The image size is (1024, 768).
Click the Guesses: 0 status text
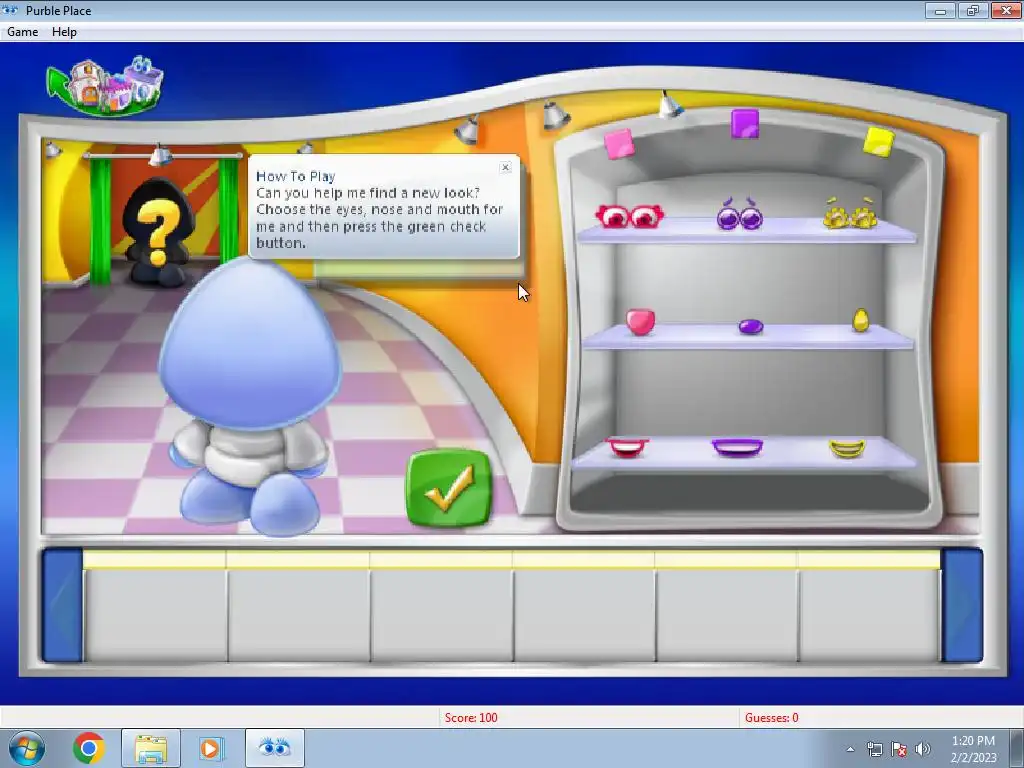tap(771, 718)
